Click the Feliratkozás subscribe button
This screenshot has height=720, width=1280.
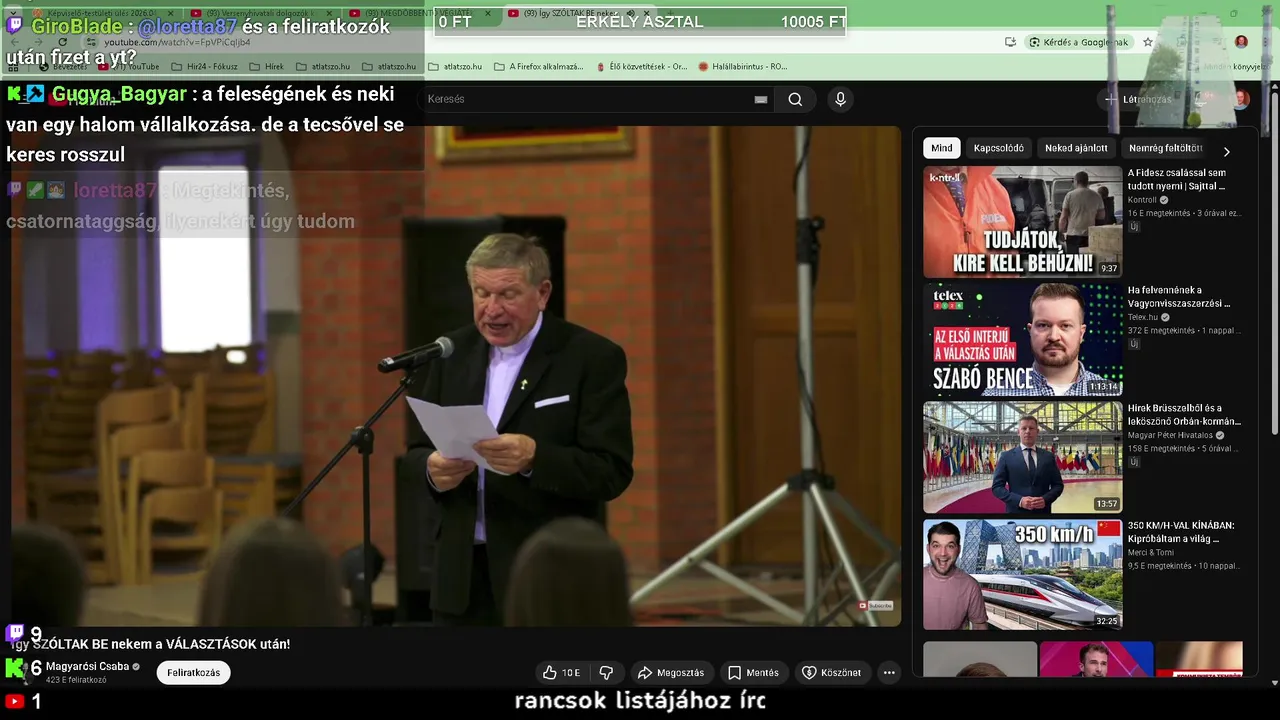pyautogui.click(x=193, y=673)
